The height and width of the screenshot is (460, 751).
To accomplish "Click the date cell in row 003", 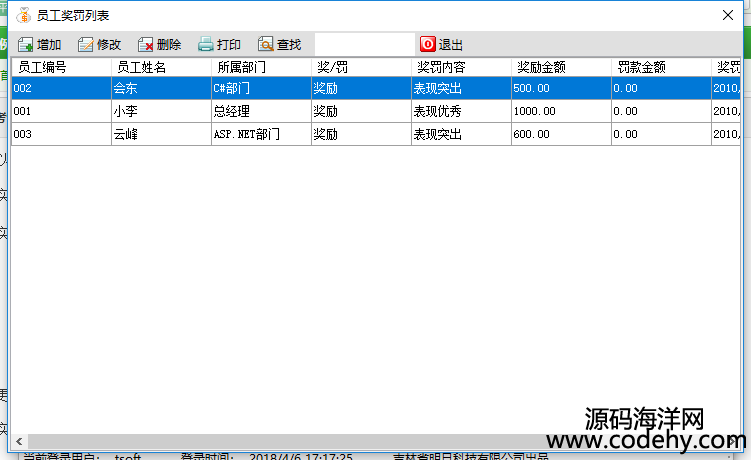I will click(726, 134).
